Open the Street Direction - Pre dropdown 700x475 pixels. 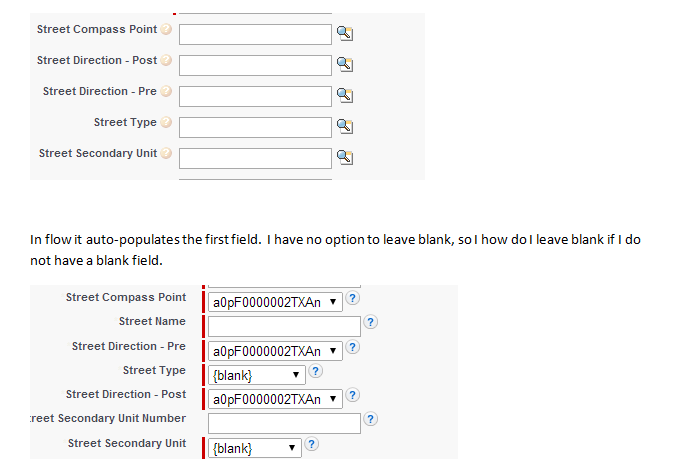[x=275, y=351]
